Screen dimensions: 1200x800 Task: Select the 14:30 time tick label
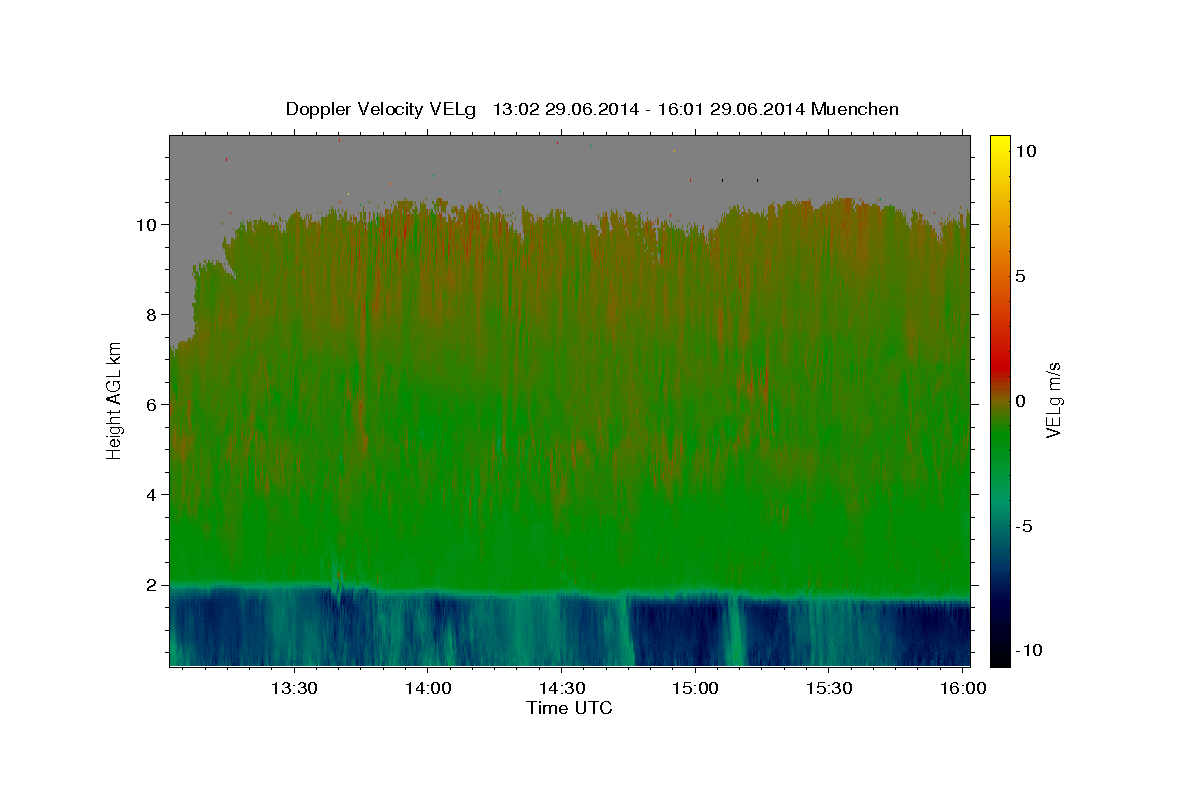point(561,689)
